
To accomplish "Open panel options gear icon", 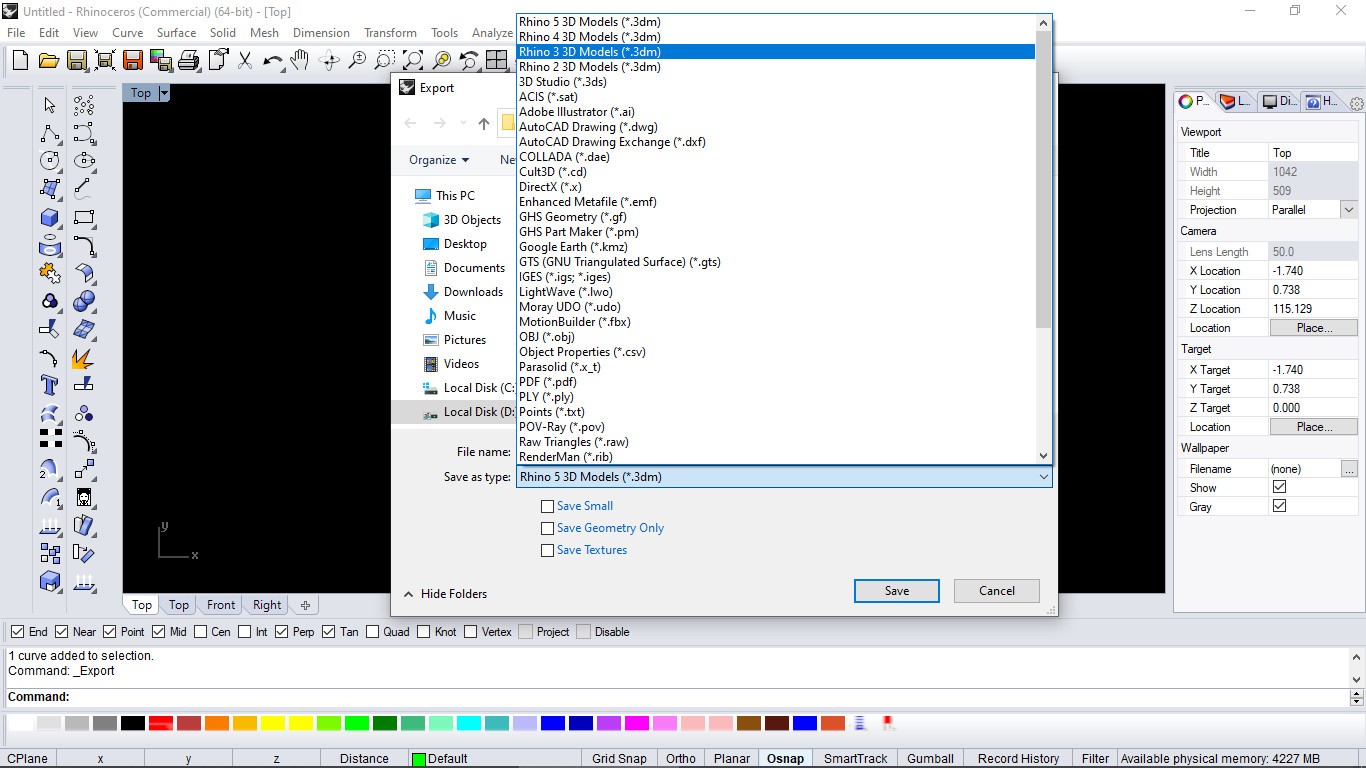I will [1356, 103].
